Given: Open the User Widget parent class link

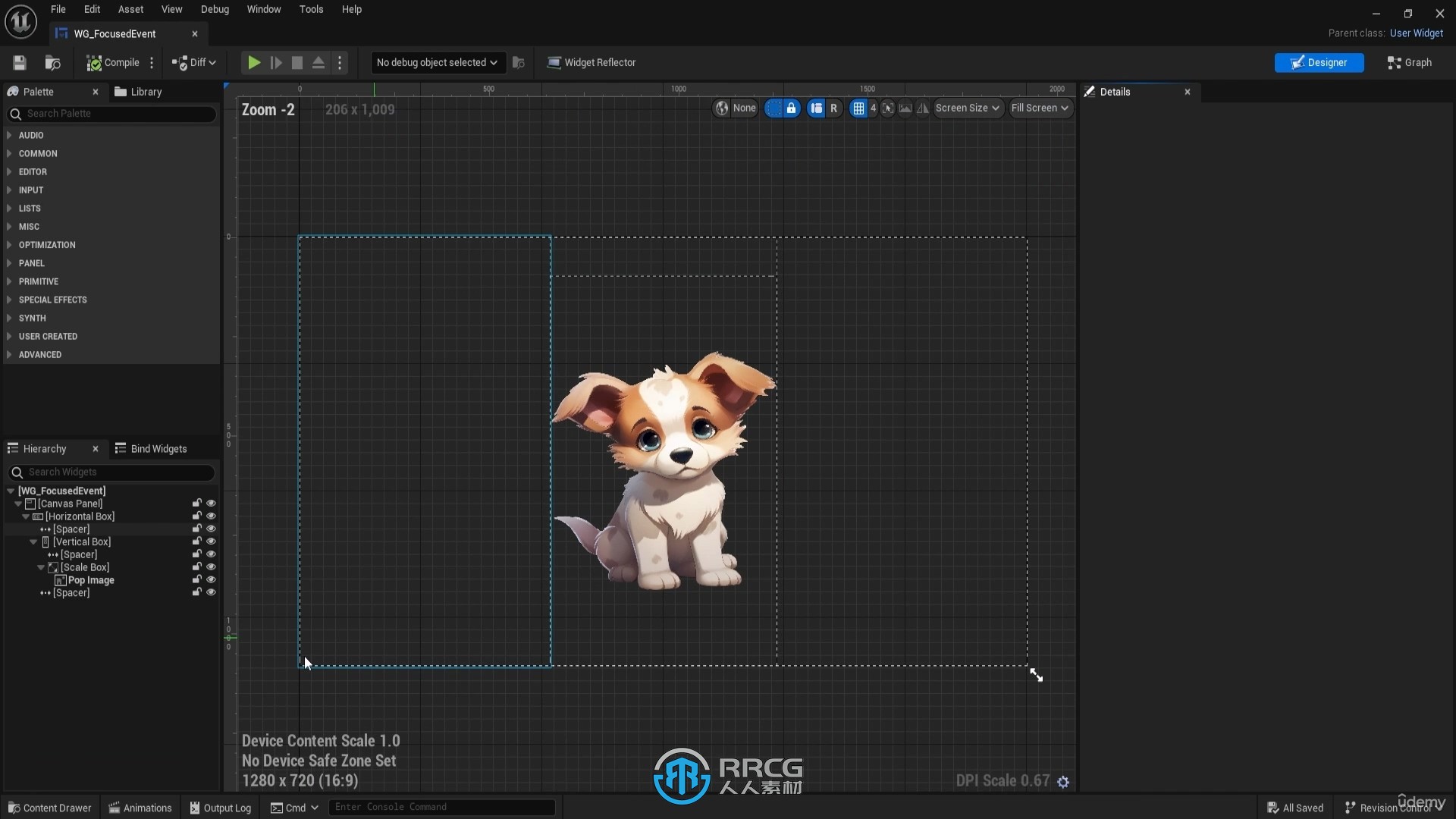Looking at the screenshot, I should click(x=1417, y=33).
